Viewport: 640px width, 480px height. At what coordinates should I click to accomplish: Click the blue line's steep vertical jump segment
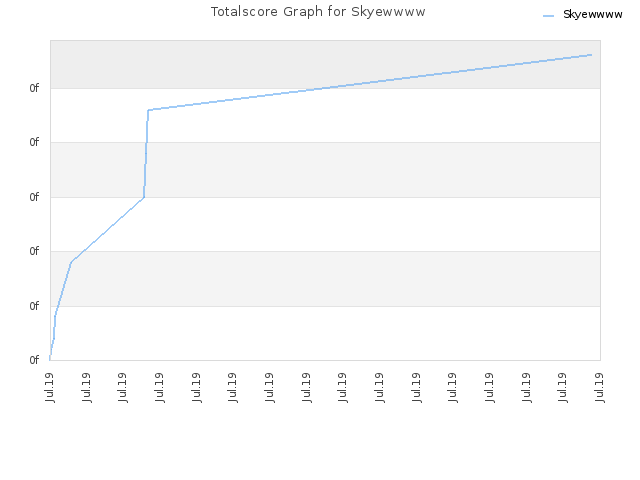146,153
